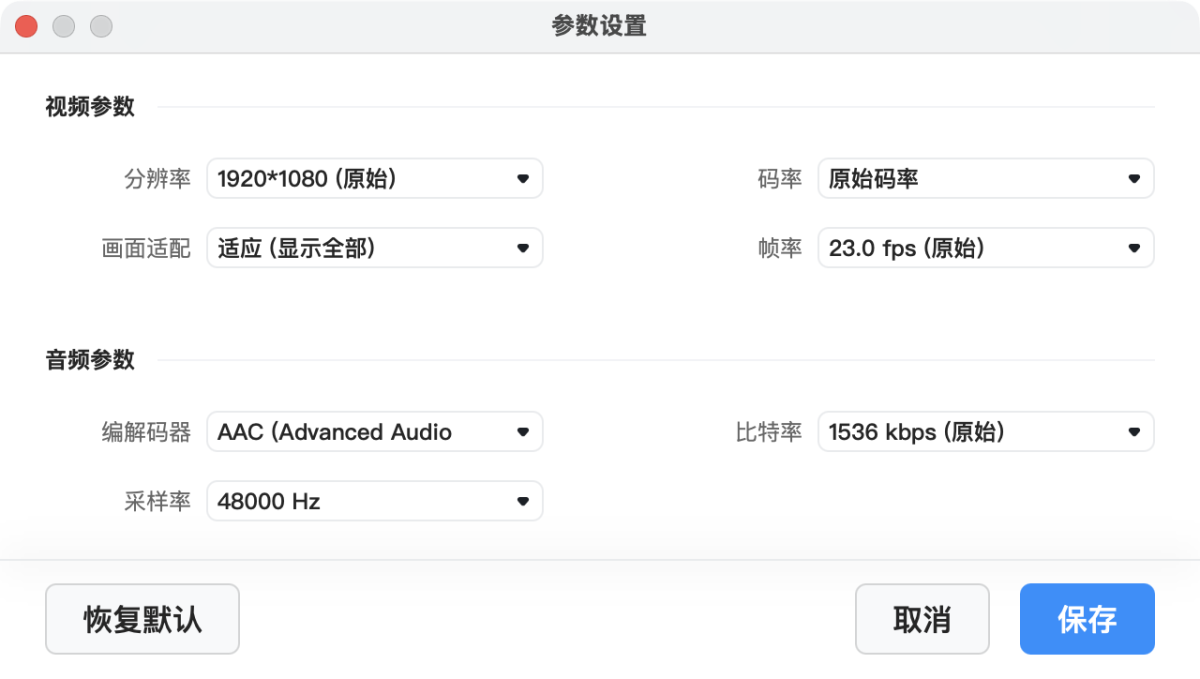
Task: Click the 恢复默认 button
Action: (142, 619)
